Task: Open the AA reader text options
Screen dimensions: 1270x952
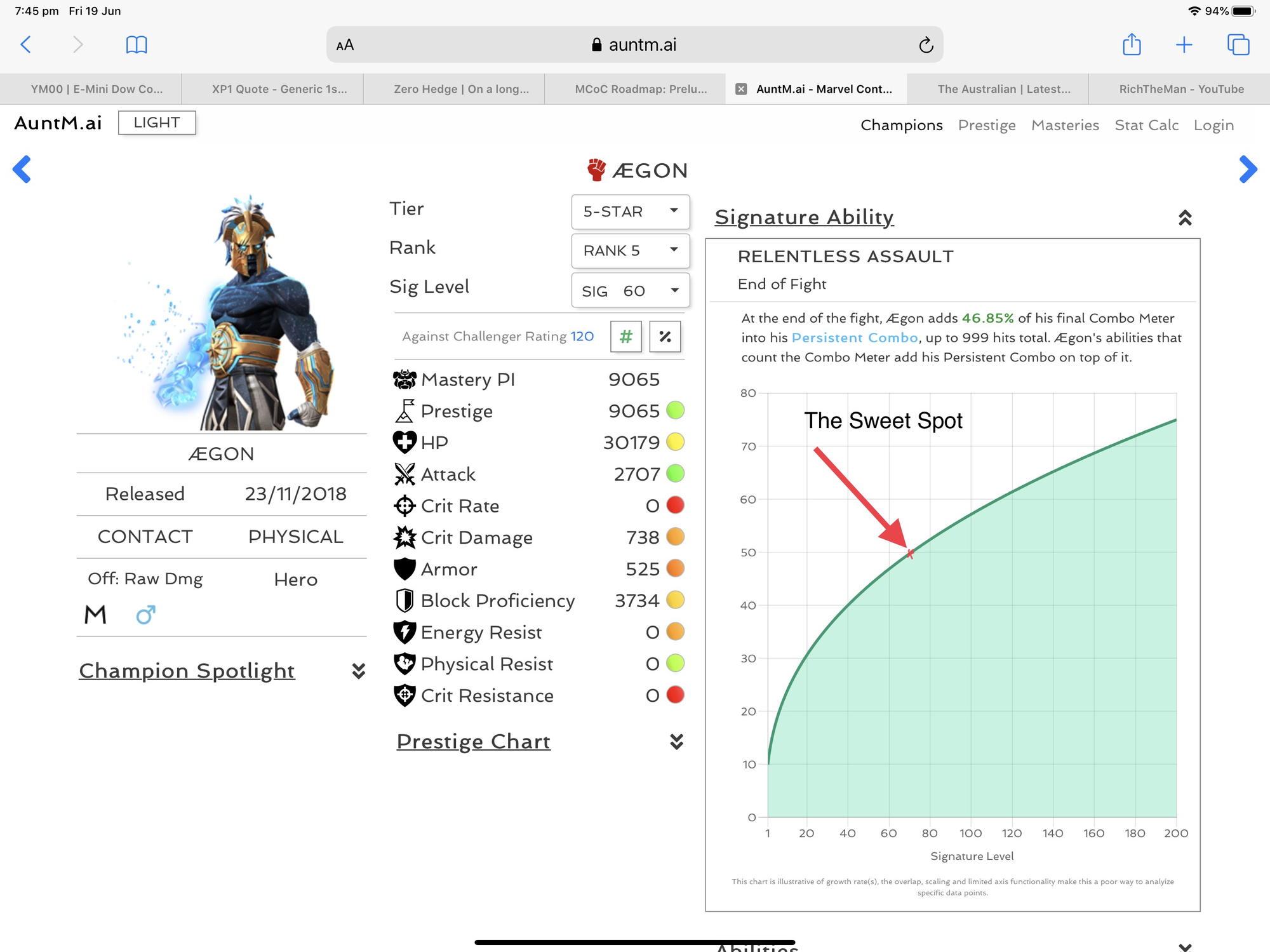Action: (345, 45)
